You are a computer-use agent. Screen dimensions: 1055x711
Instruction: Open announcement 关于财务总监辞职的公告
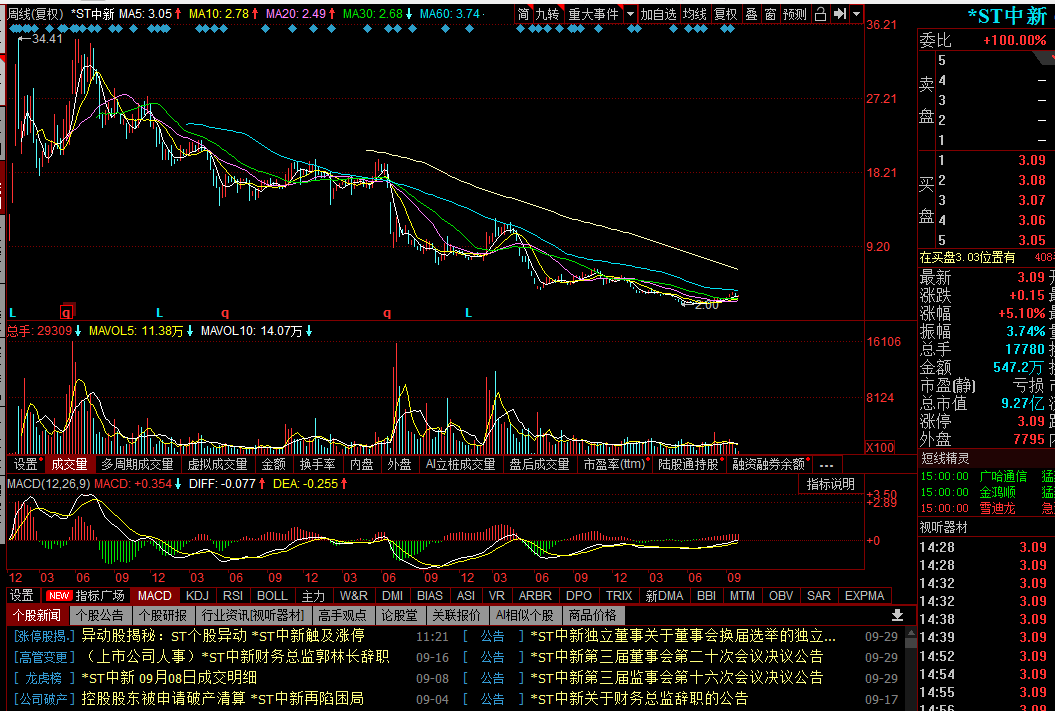coord(639,698)
